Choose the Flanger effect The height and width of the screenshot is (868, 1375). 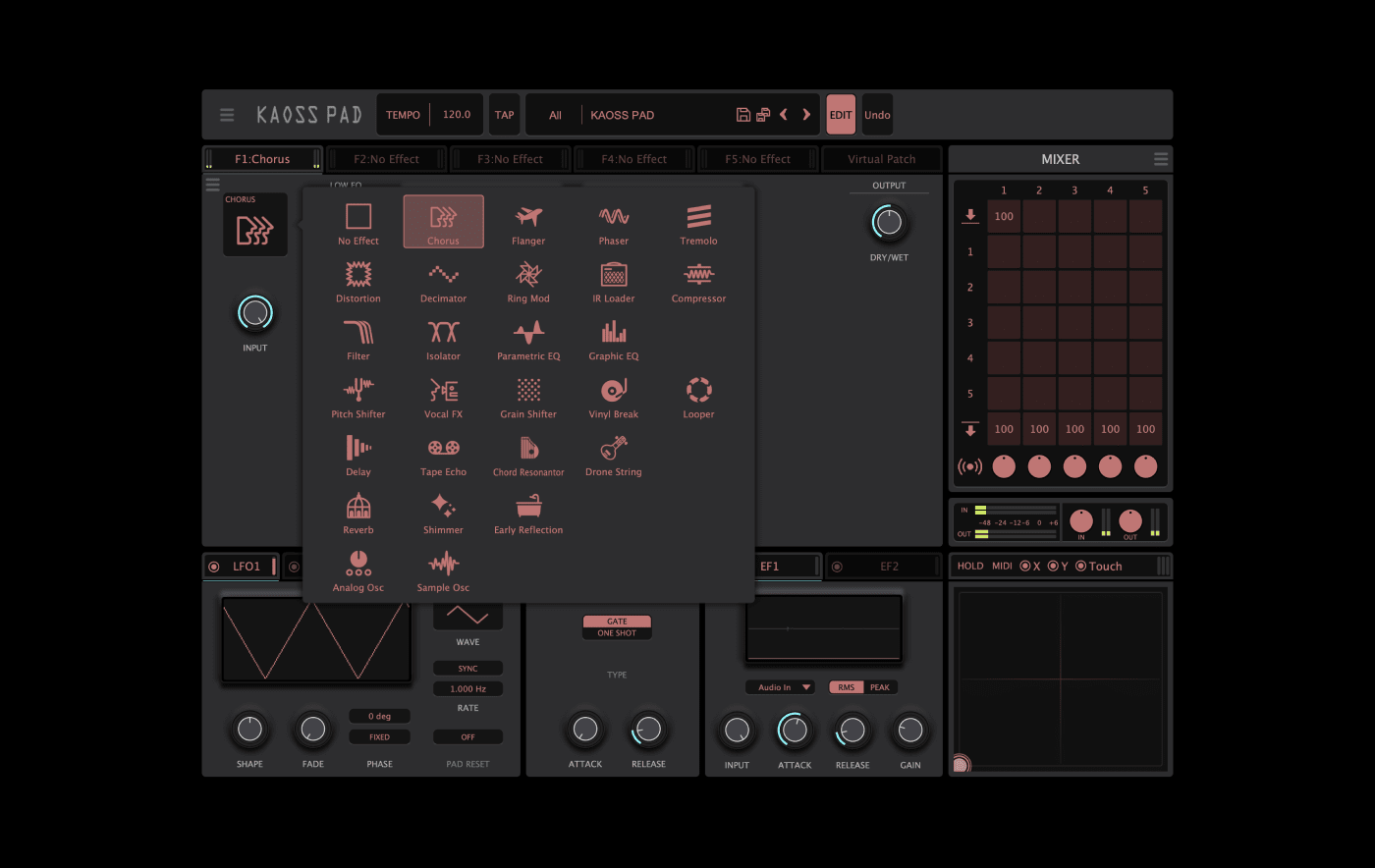pyautogui.click(x=528, y=222)
